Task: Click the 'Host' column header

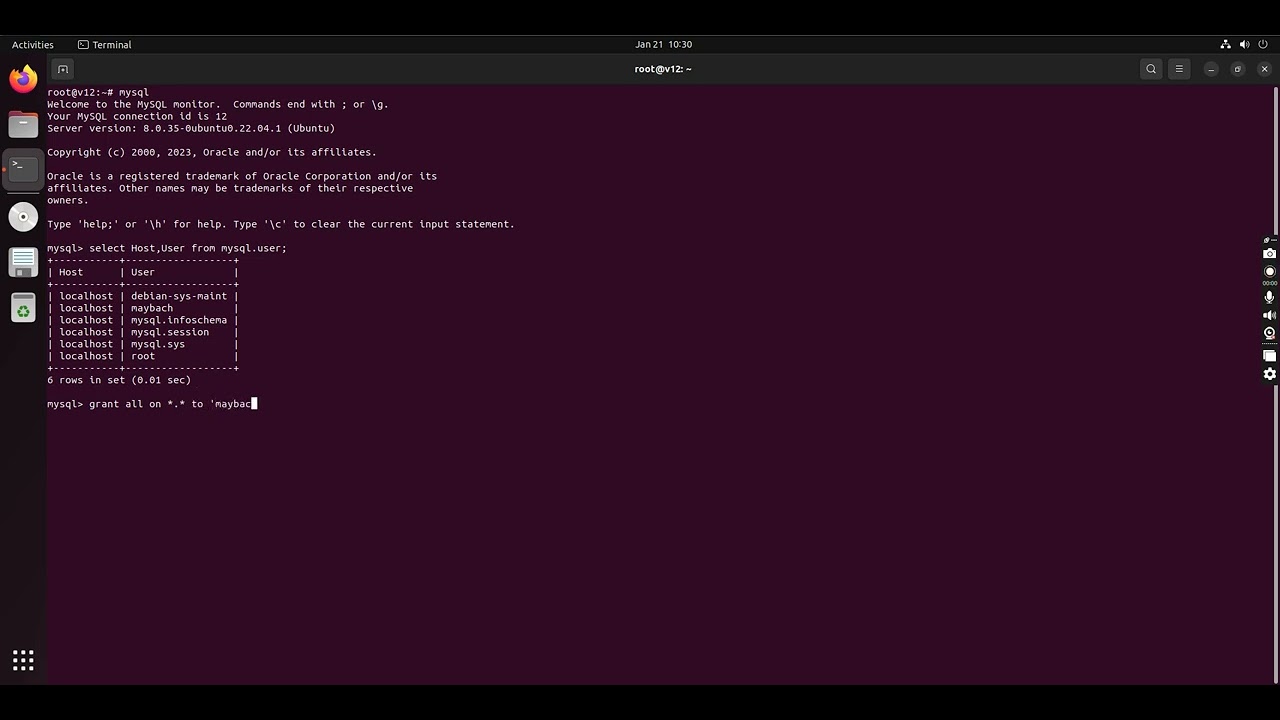Action: coord(71,272)
